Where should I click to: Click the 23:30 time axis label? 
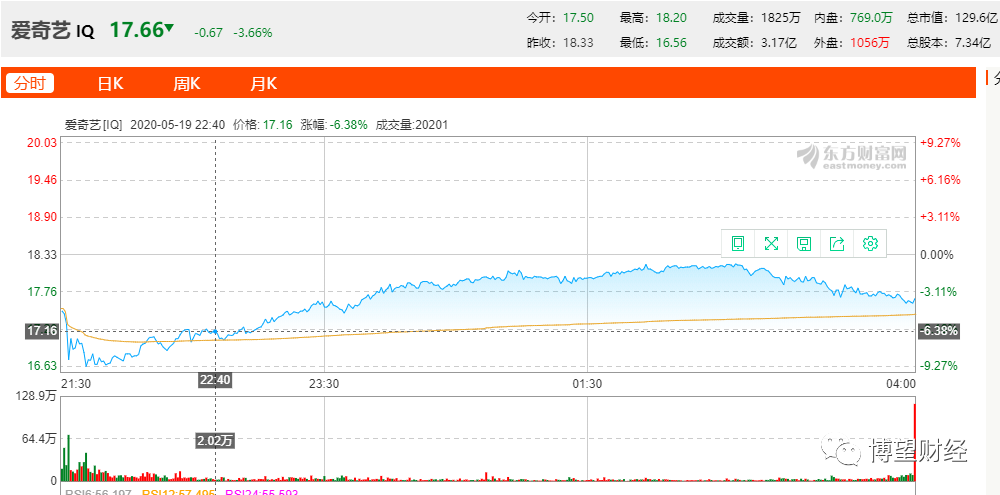(x=325, y=383)
